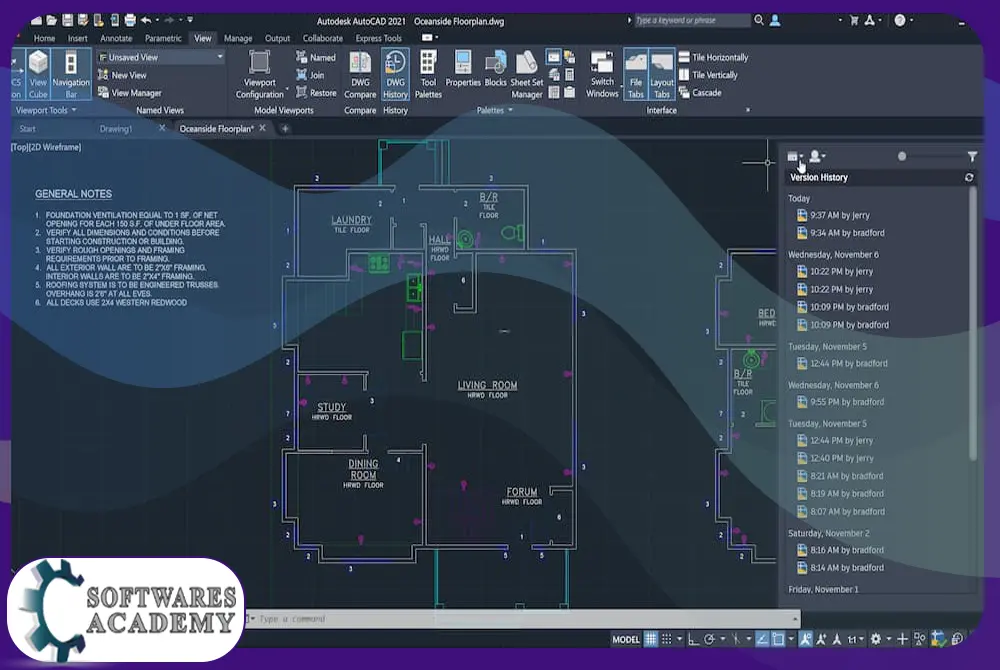Screen dimensions: 1000x670
Task: Open date filter dropdown in Version History
Action: (795, 156)
